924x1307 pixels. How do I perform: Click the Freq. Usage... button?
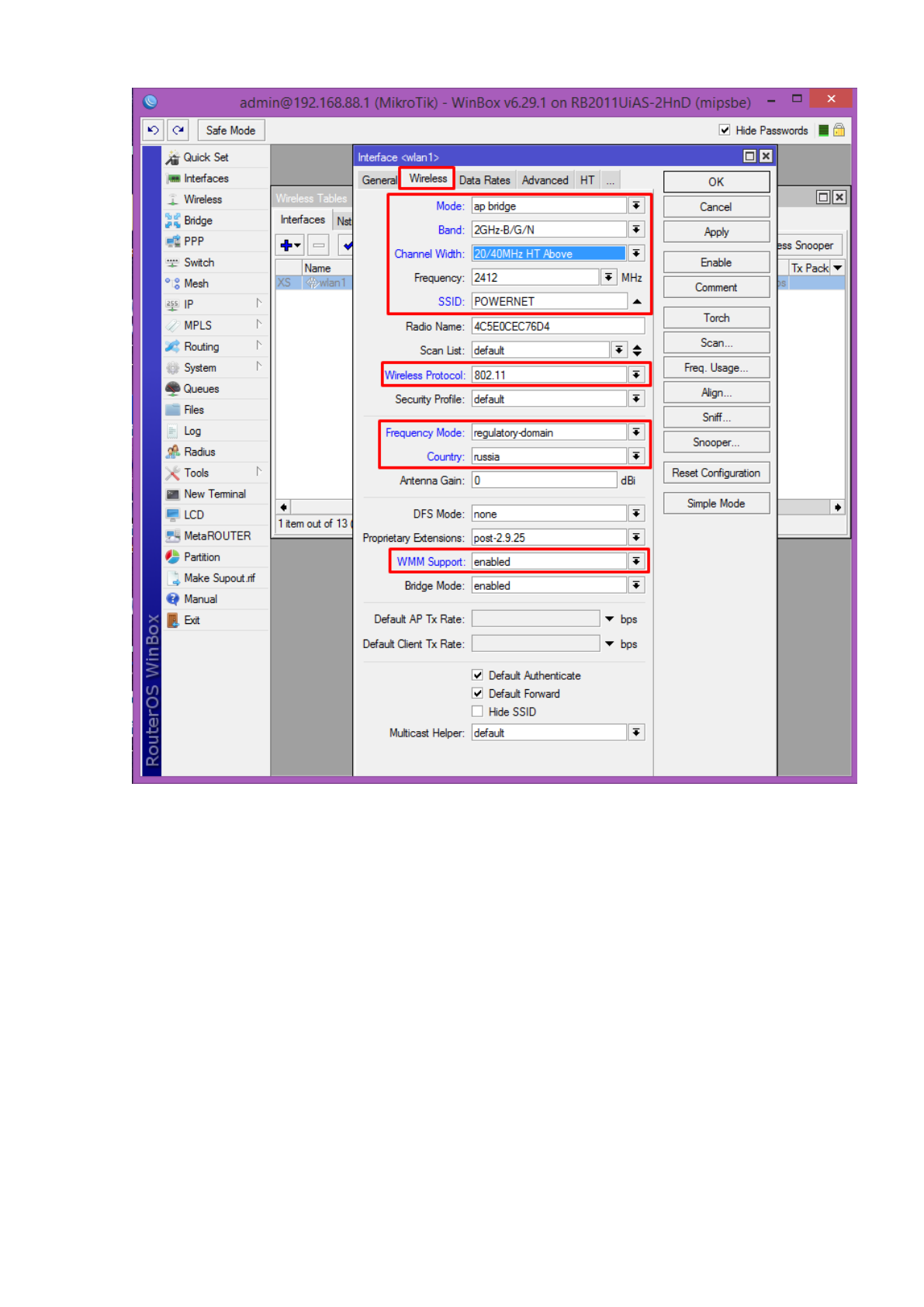pyautogui.click(x=716, y=368)
